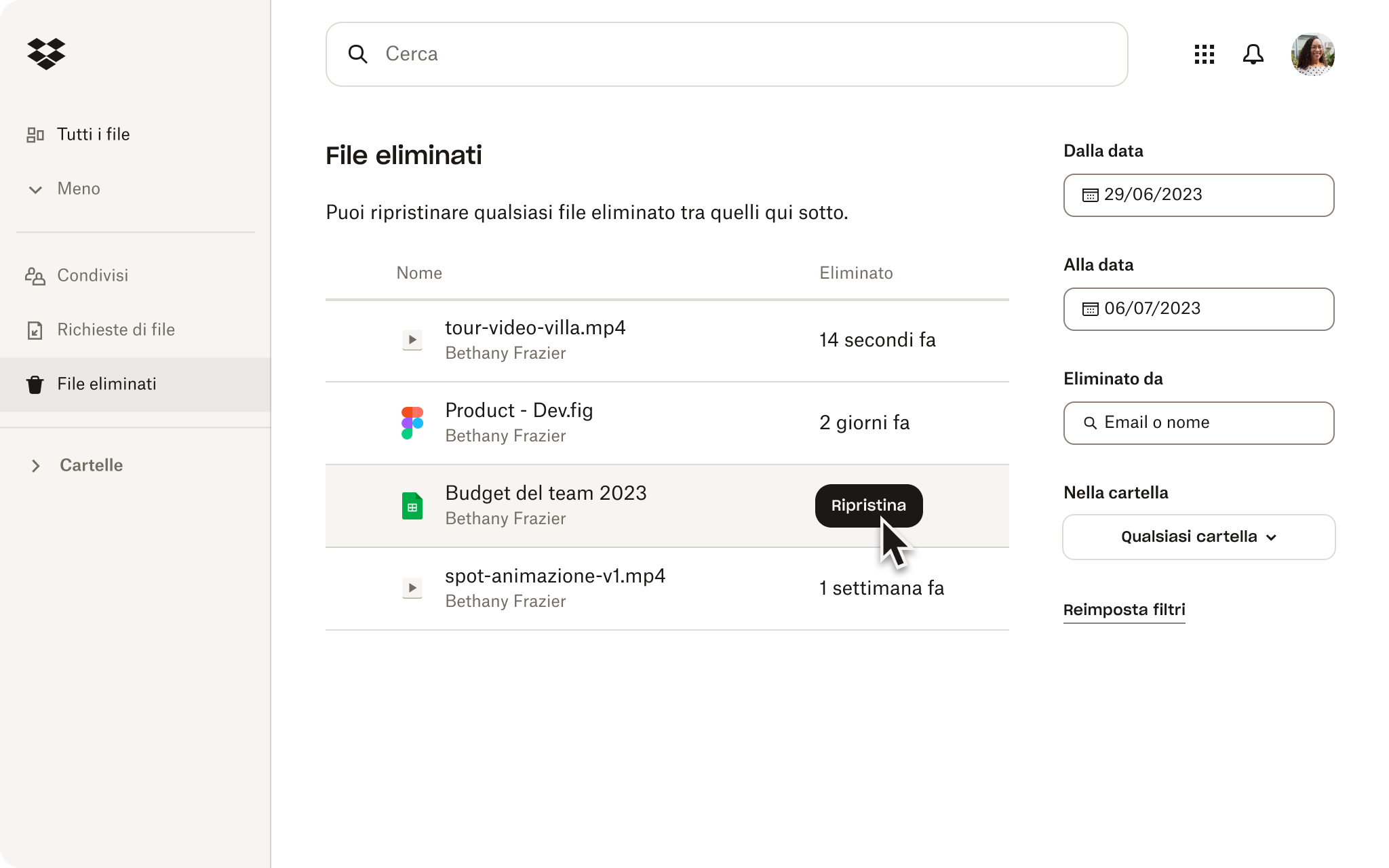Select Product - Dev.fig file name
The width and height of the screenshot is (1389, 868).
click(x=519, y=410)
